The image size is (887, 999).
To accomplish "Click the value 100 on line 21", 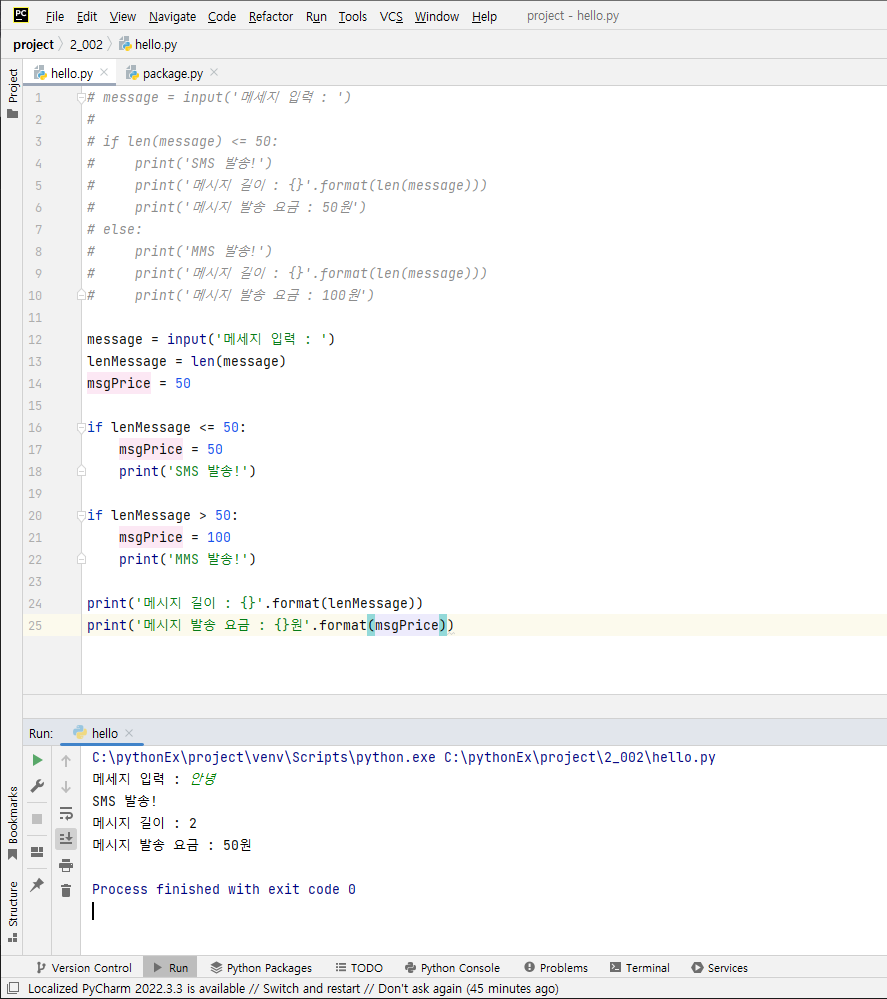I will tap(219, 537).
